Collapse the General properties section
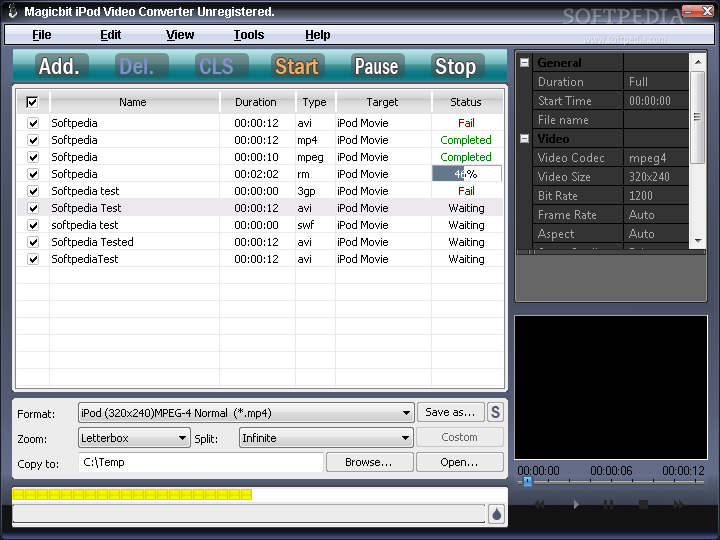 524,62
